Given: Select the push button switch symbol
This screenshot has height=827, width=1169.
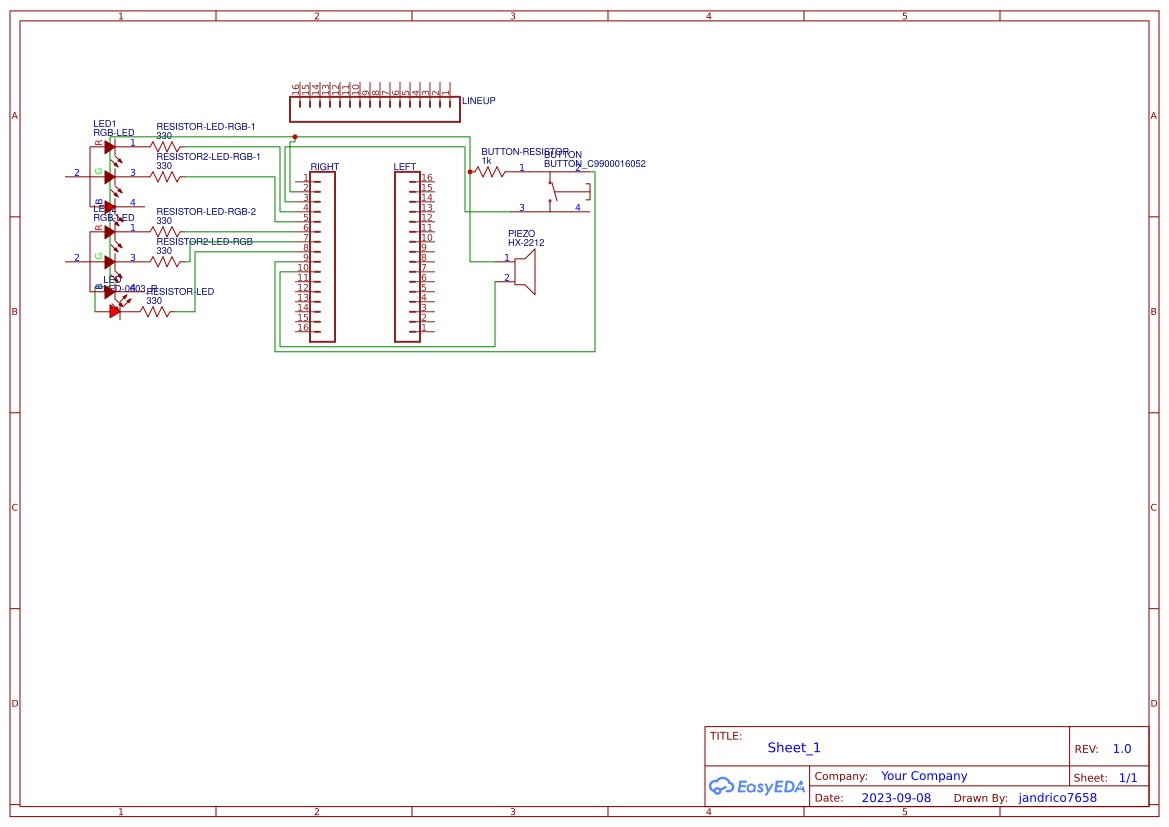Looking at the screenshot, I should [x=555, y=190].
